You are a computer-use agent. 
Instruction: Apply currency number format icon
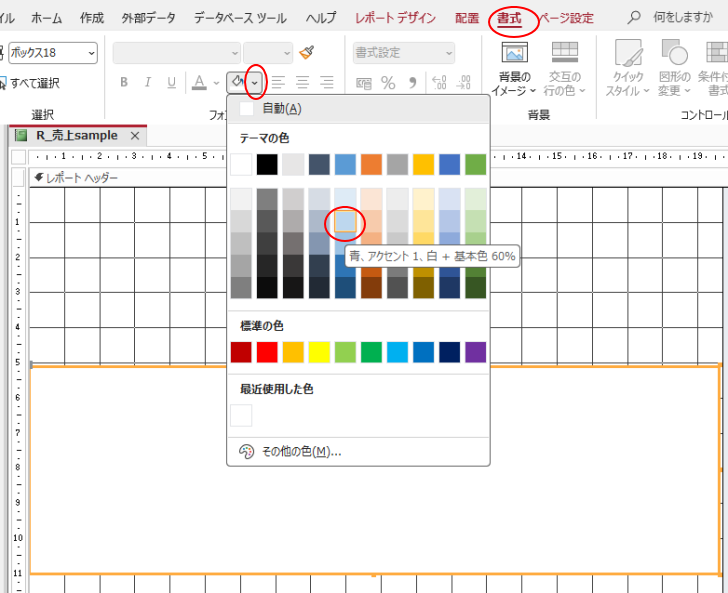[x=364, y=83]
